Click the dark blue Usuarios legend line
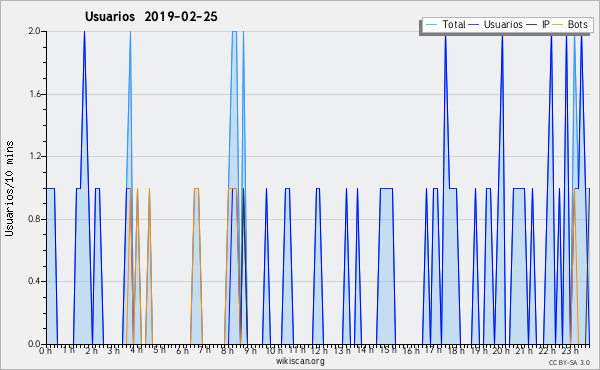This screenshot has height=370, width=600. 474,25
